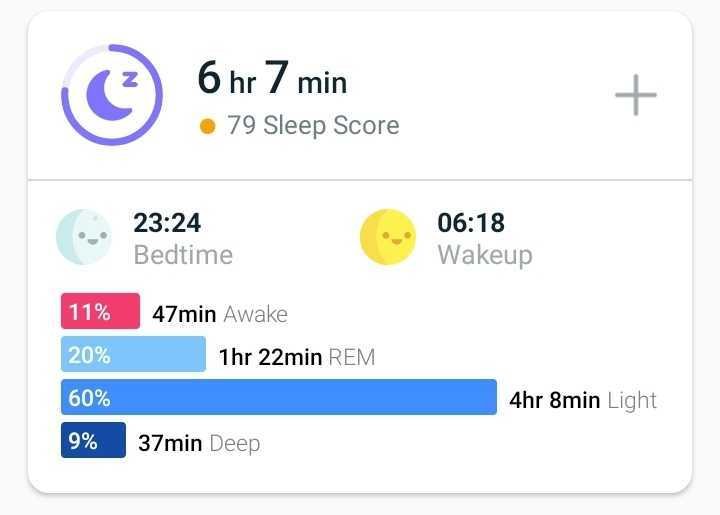Image resolution: width=720 pixels, height=515 pixels.
Task: Open the purple sleep moon ring icon
Action: (112, 95)
